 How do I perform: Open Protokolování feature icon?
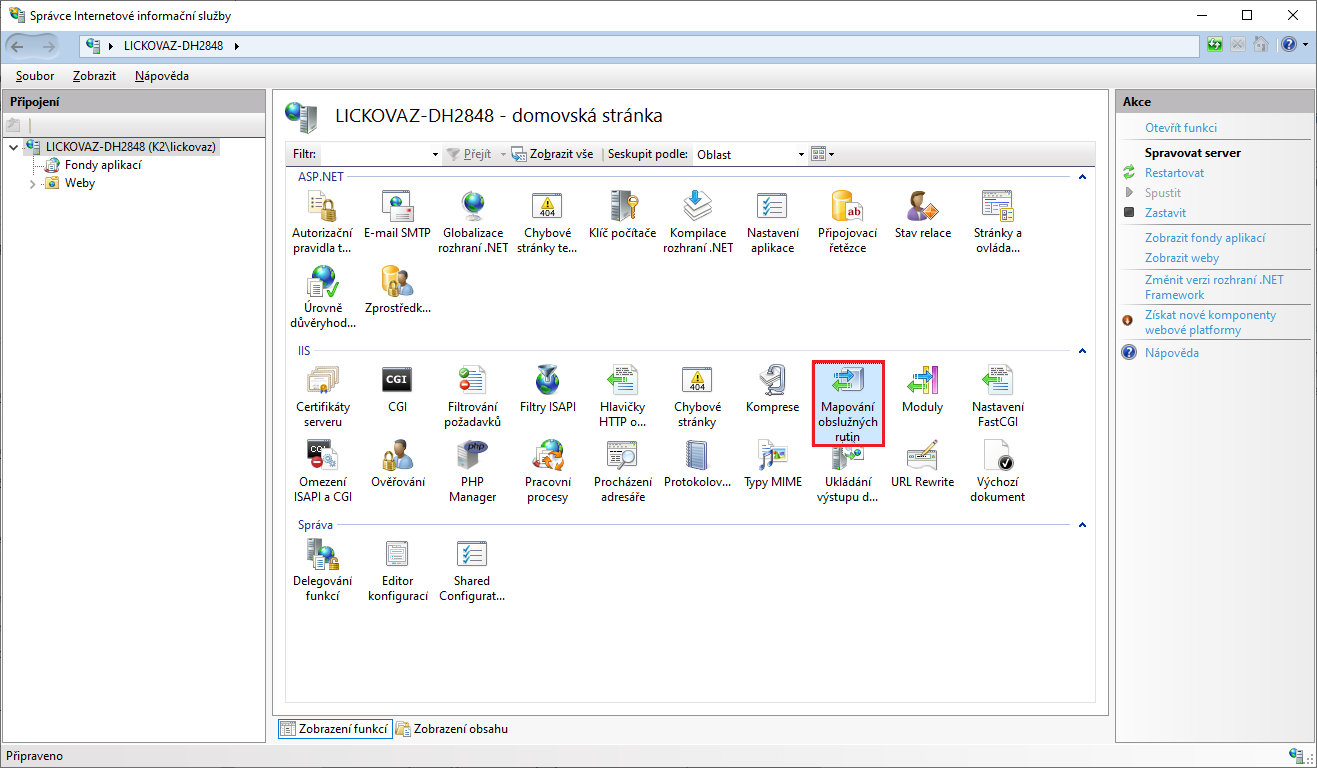tap(697, 464)
